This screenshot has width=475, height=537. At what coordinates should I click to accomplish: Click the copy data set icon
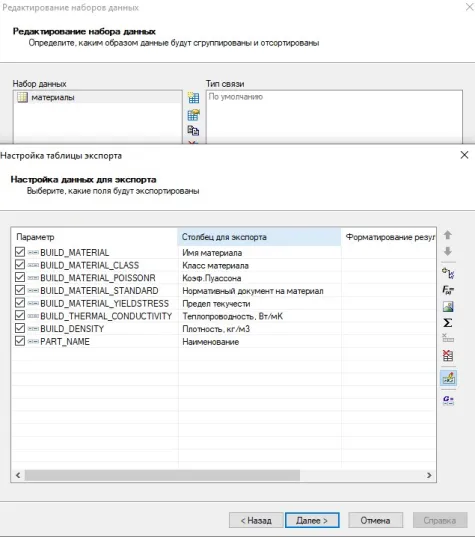[x=193, y=130]
